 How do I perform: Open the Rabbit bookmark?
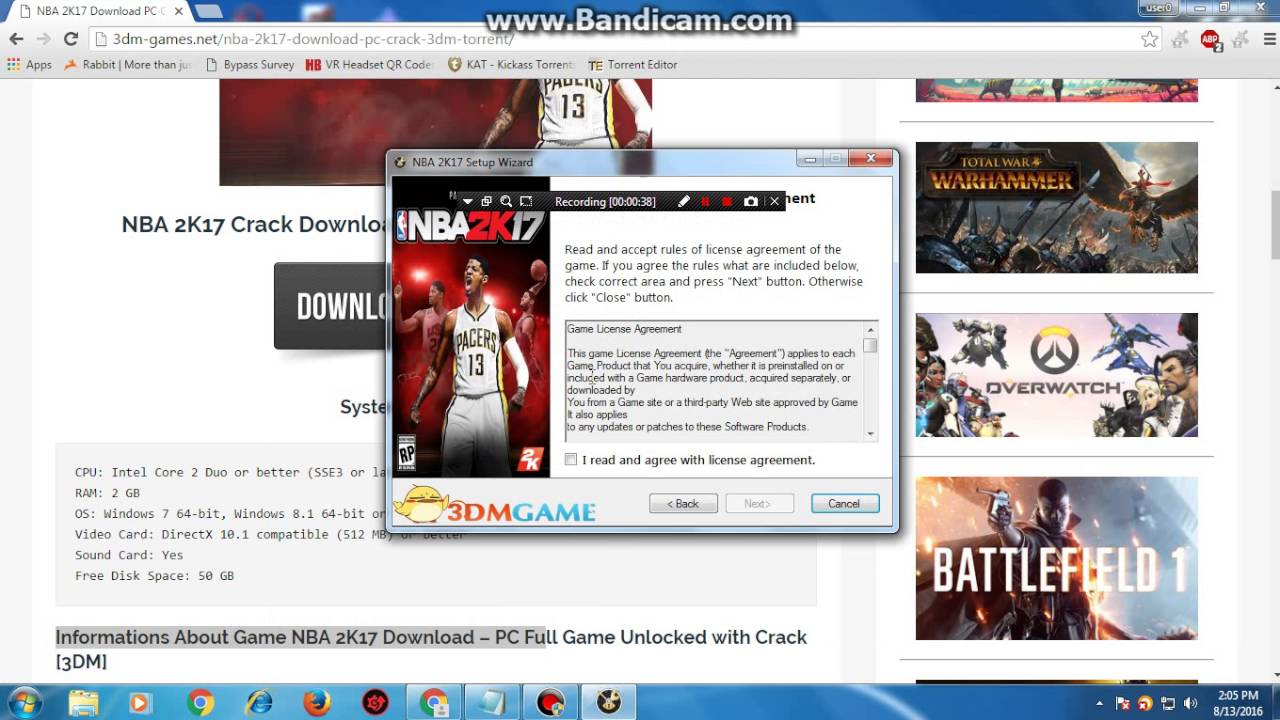point(127,65)
